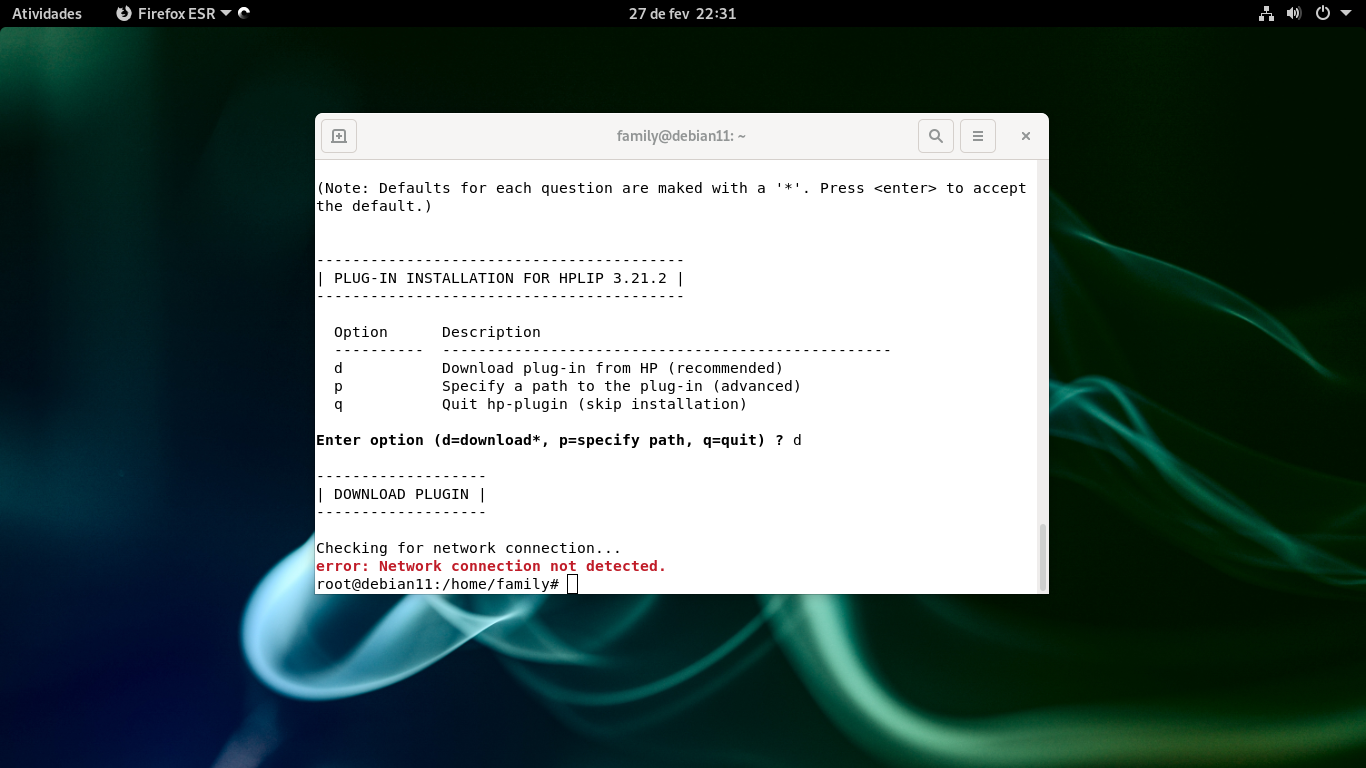This screenshot has height=768, width=1366.
Task: Click the family@debian11 window title
Action: [682, 136]
